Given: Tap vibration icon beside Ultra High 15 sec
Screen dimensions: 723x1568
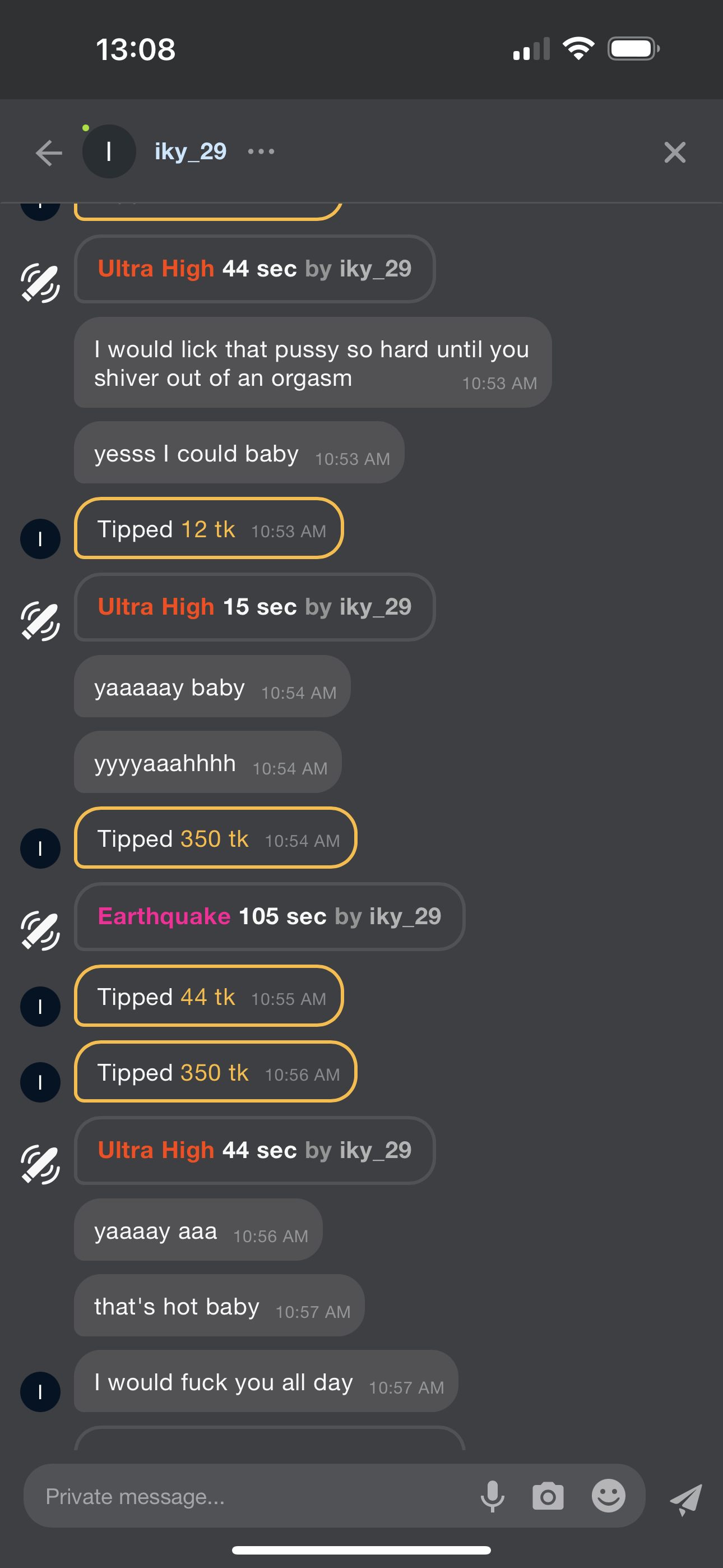Looking at the screenshot, I should [40, 621].
